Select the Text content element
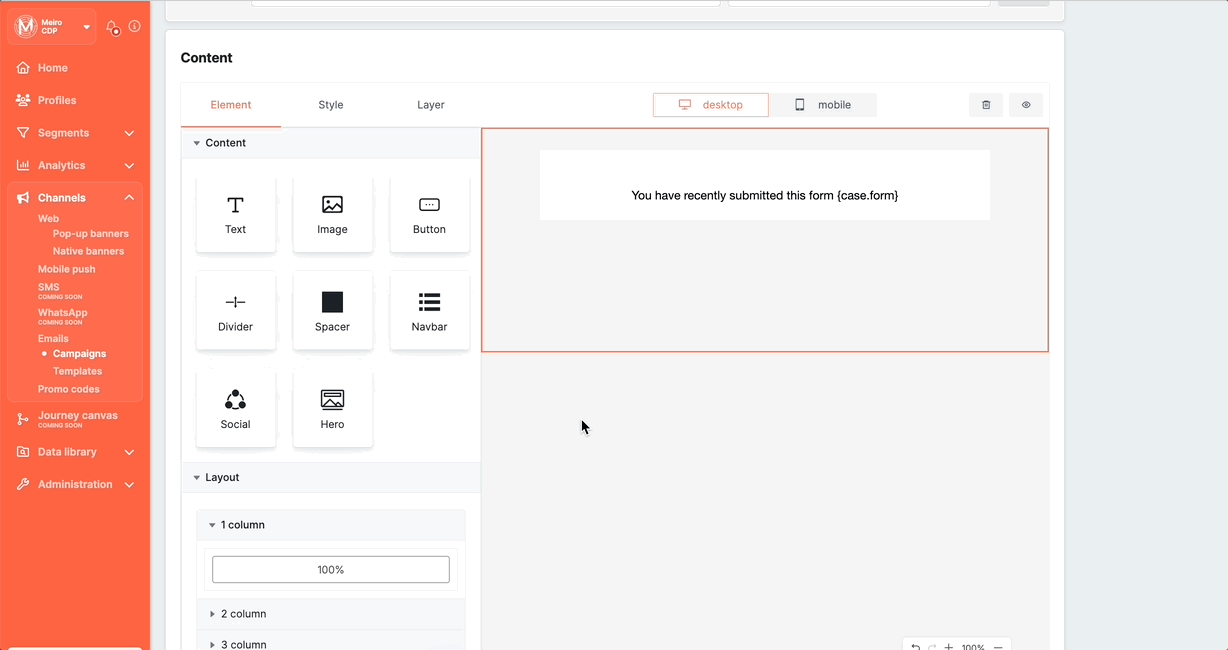1228x650 pixels. [235, 214]
